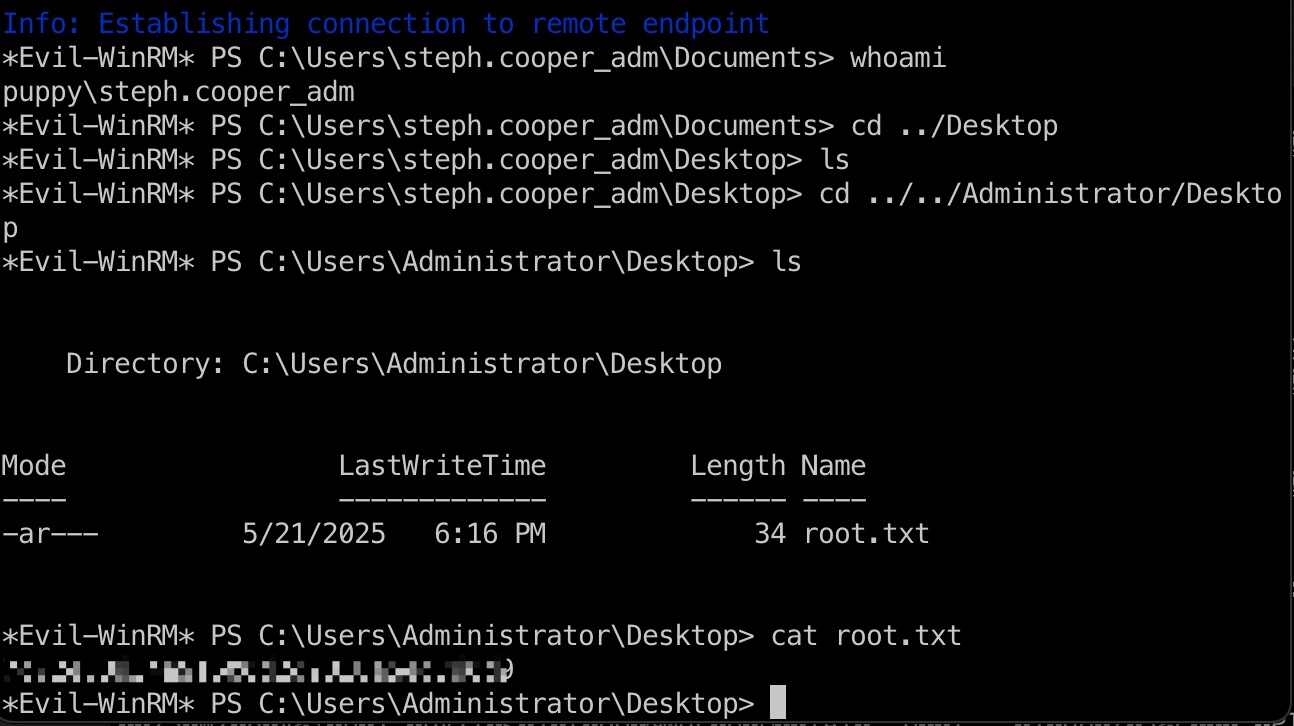Click the '34' length value
This screenshot has width=1294, height=726.
tap(770, 534)
